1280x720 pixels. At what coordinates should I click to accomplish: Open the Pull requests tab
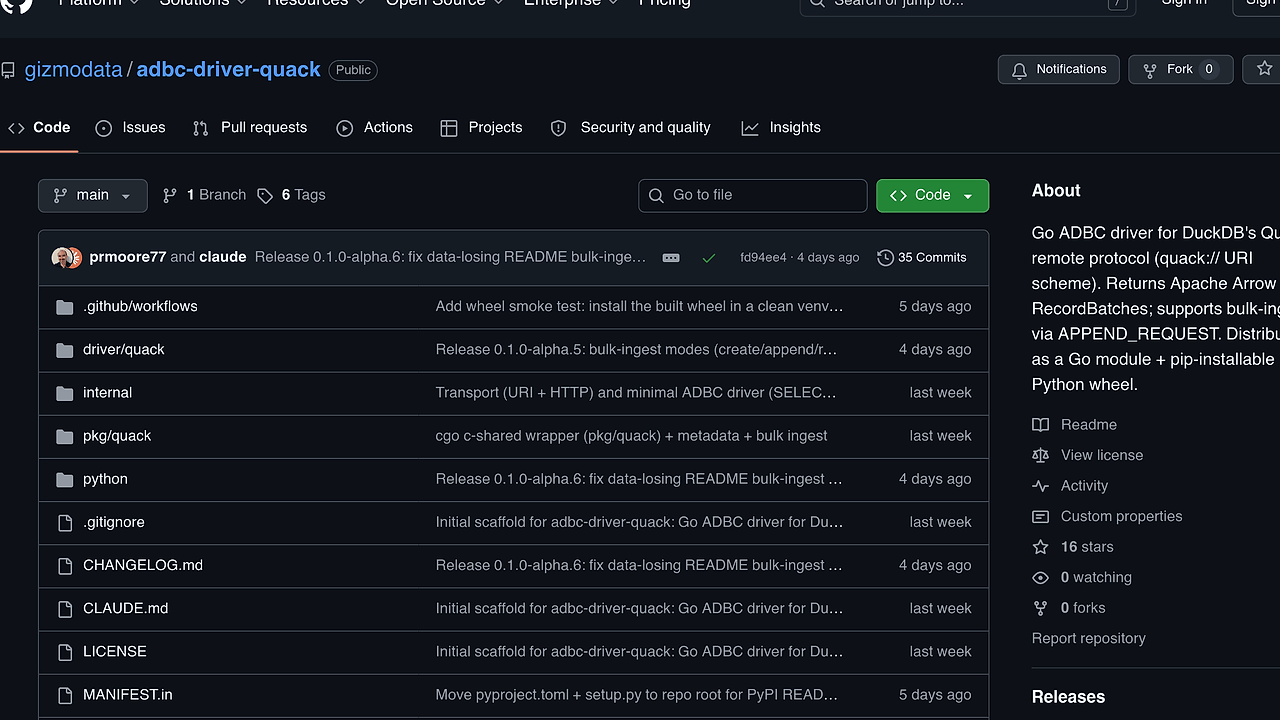point(250,128)
